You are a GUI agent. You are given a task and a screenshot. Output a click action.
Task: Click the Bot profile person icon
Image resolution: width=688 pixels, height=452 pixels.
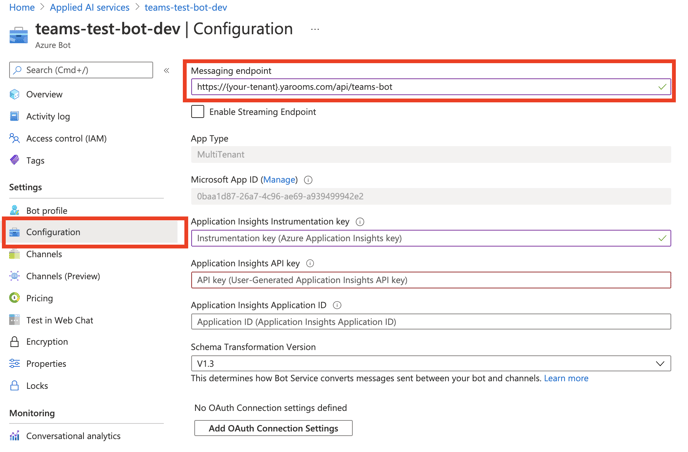(14, 210)
